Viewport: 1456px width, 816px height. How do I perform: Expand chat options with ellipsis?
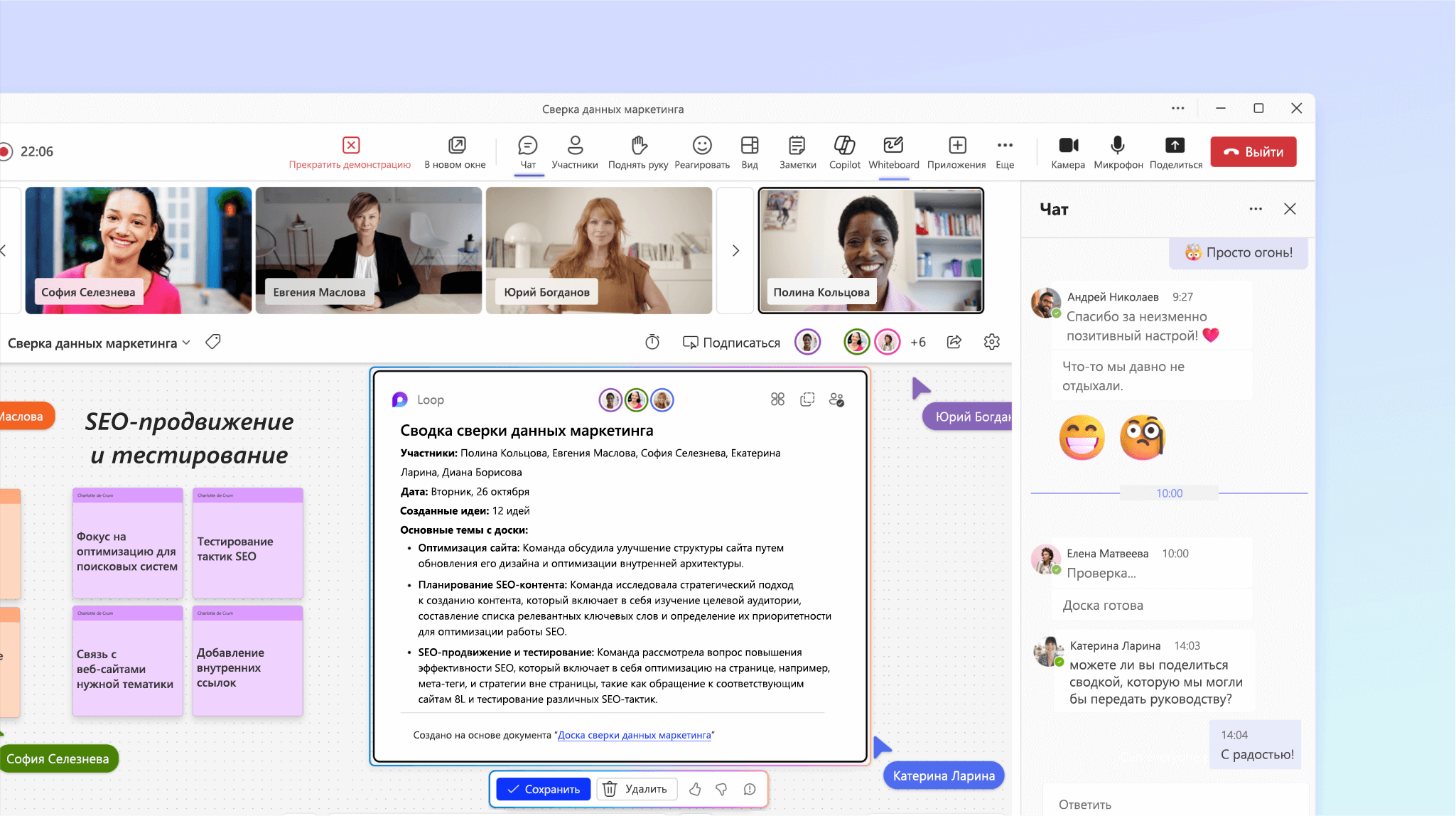(x=1255, y=208)
